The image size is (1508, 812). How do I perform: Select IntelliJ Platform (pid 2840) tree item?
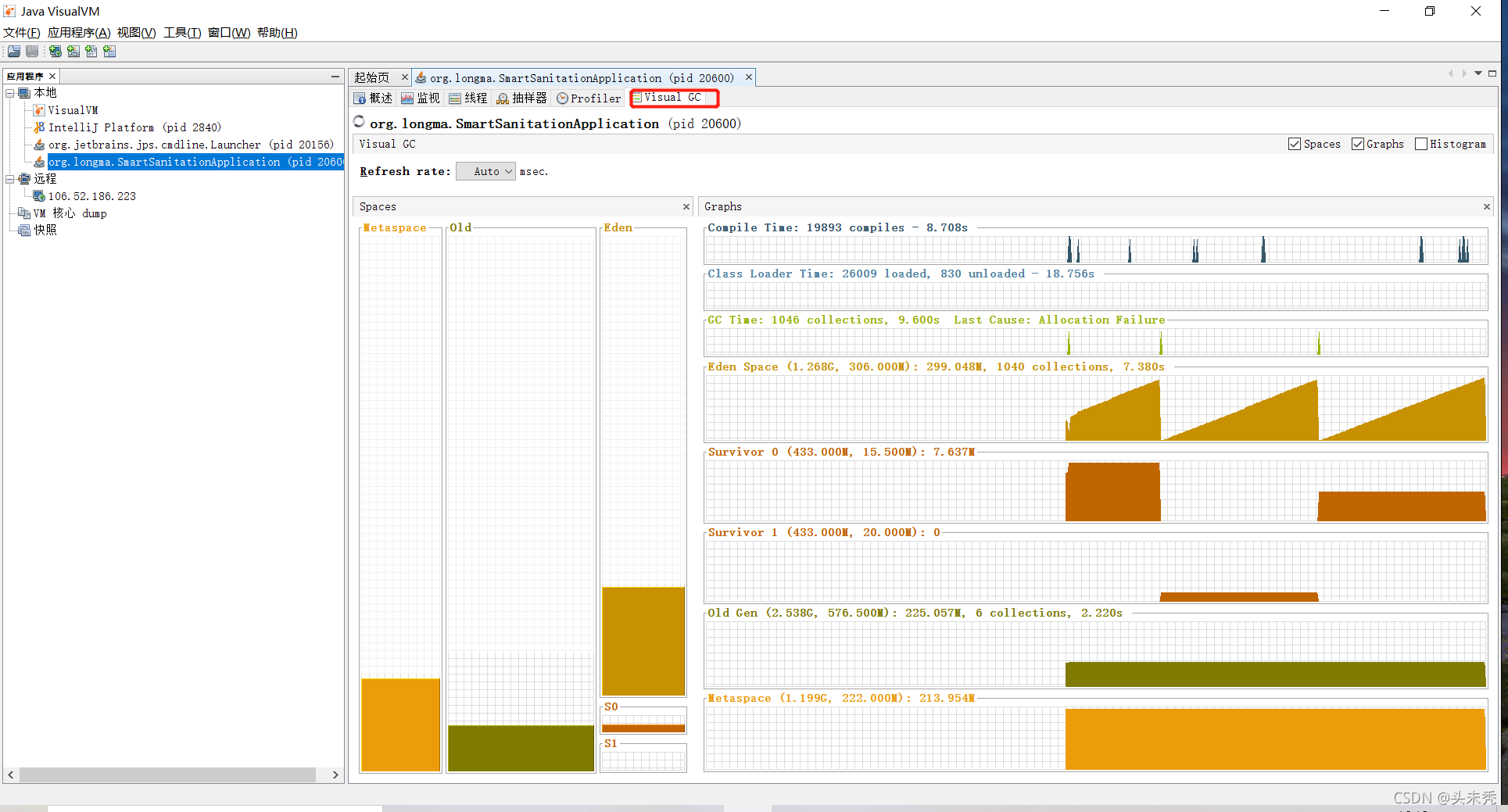coord(134,127)
